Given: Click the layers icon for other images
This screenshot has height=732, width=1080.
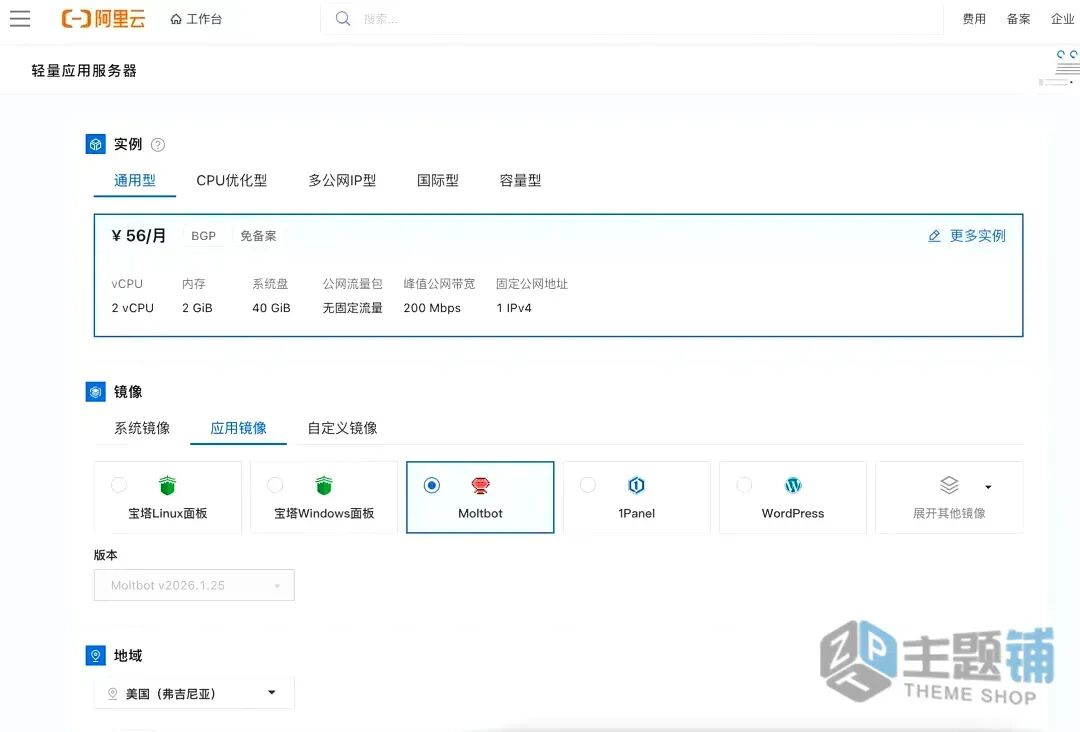Looking at the screenshot, I should click(949, 485).
